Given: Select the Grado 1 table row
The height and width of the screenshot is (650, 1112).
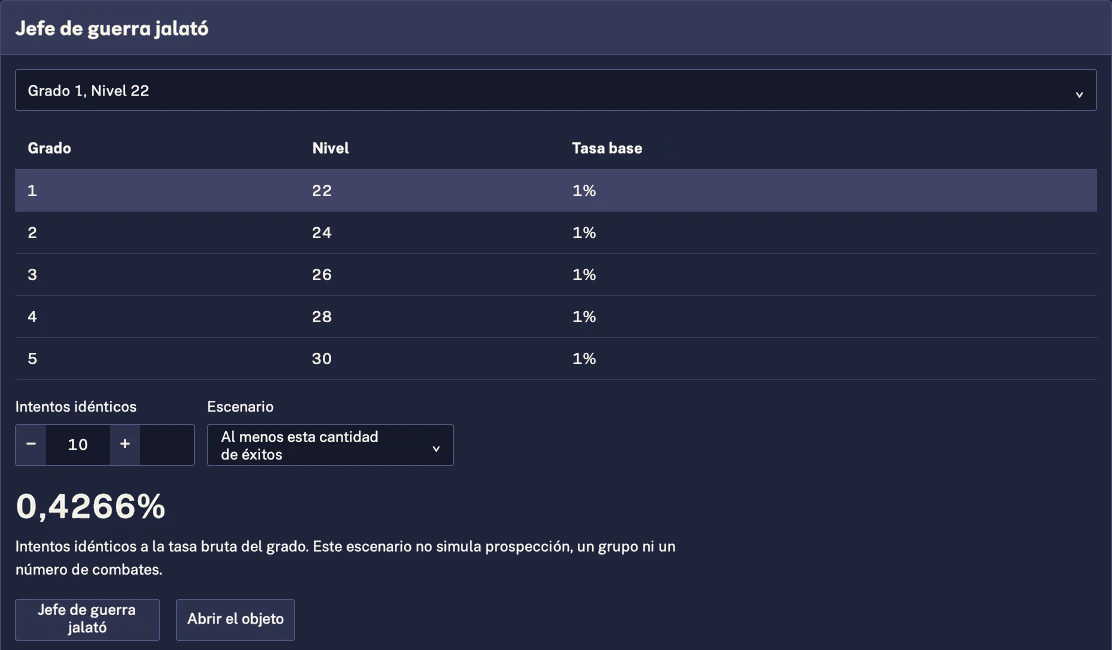Looking at the screenshot, I should click(555, 190).
